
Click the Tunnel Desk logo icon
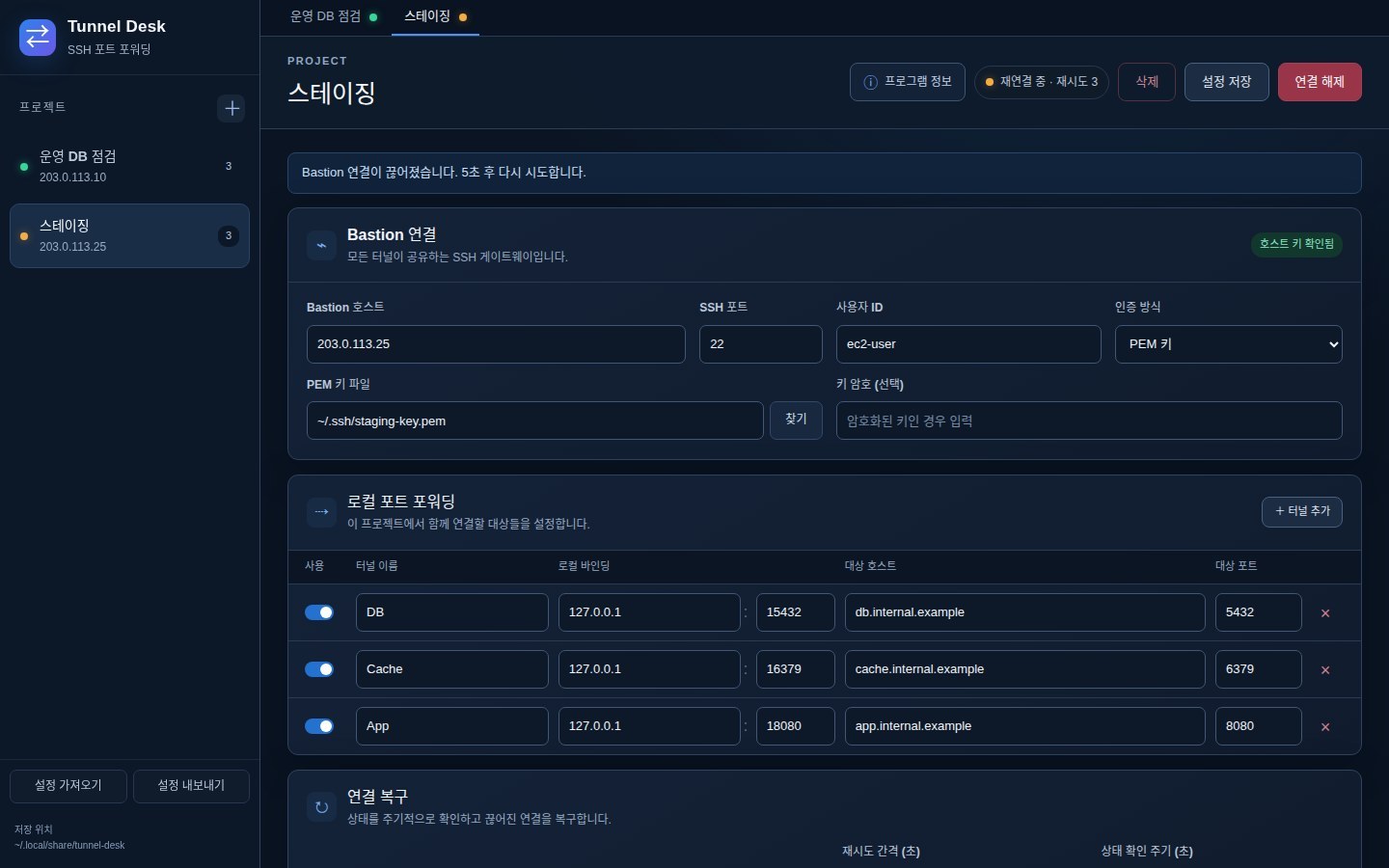pyautogui.click(x=38, y=37)
